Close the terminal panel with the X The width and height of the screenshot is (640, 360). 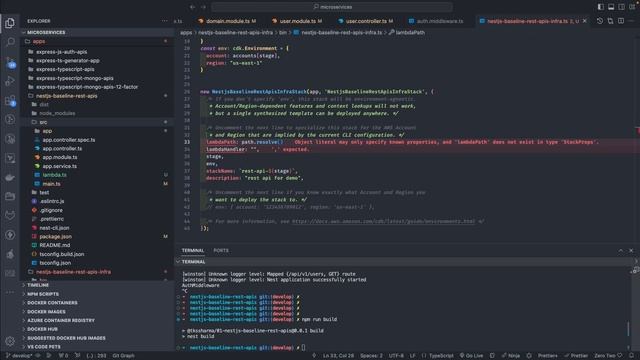pyautogui.click(x=631, y=251)
